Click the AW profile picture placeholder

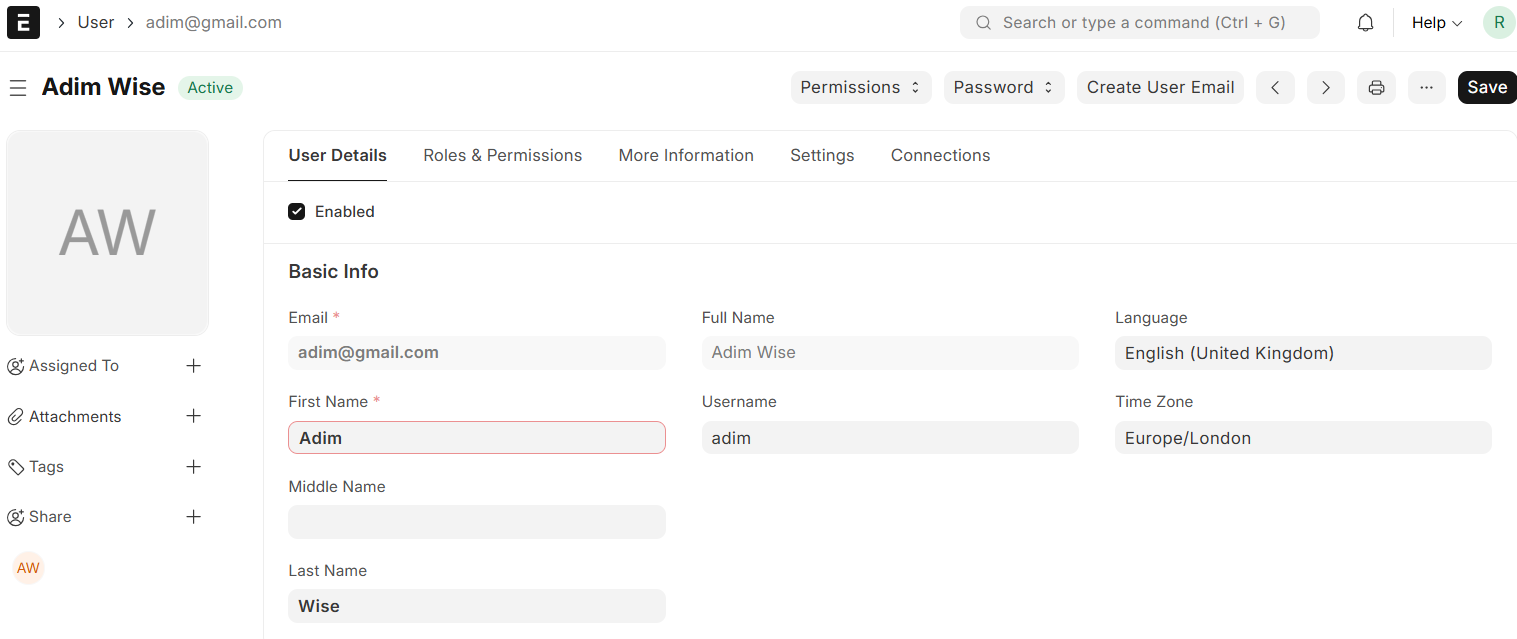(x=107, y=233)
